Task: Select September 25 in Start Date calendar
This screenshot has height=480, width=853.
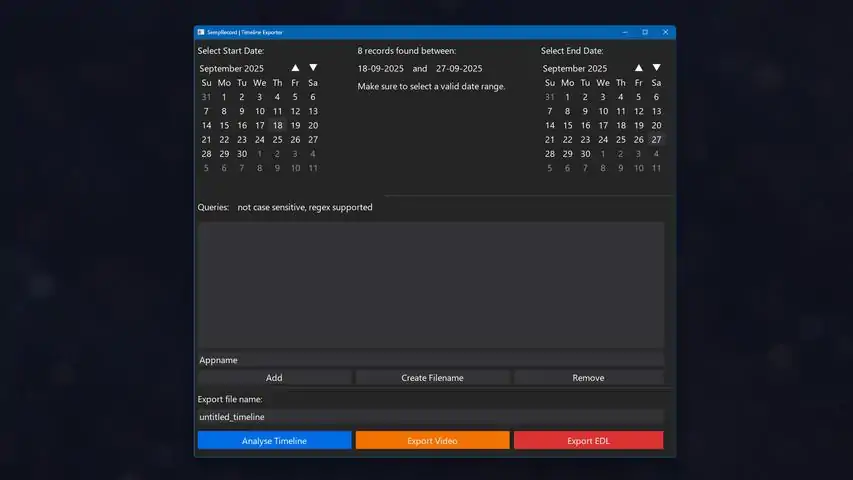Action: point(277,139)
